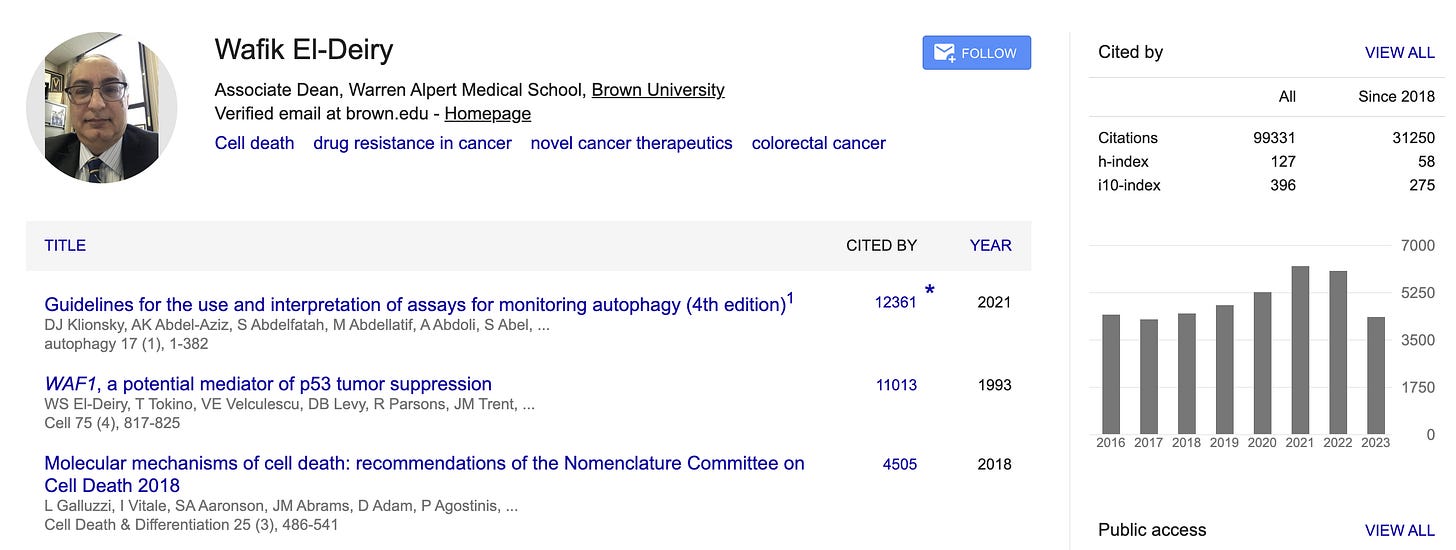Open the WAF1 p53 tumor suppression paper
Screen dimensions: 1456x550
tap(268, 384)
